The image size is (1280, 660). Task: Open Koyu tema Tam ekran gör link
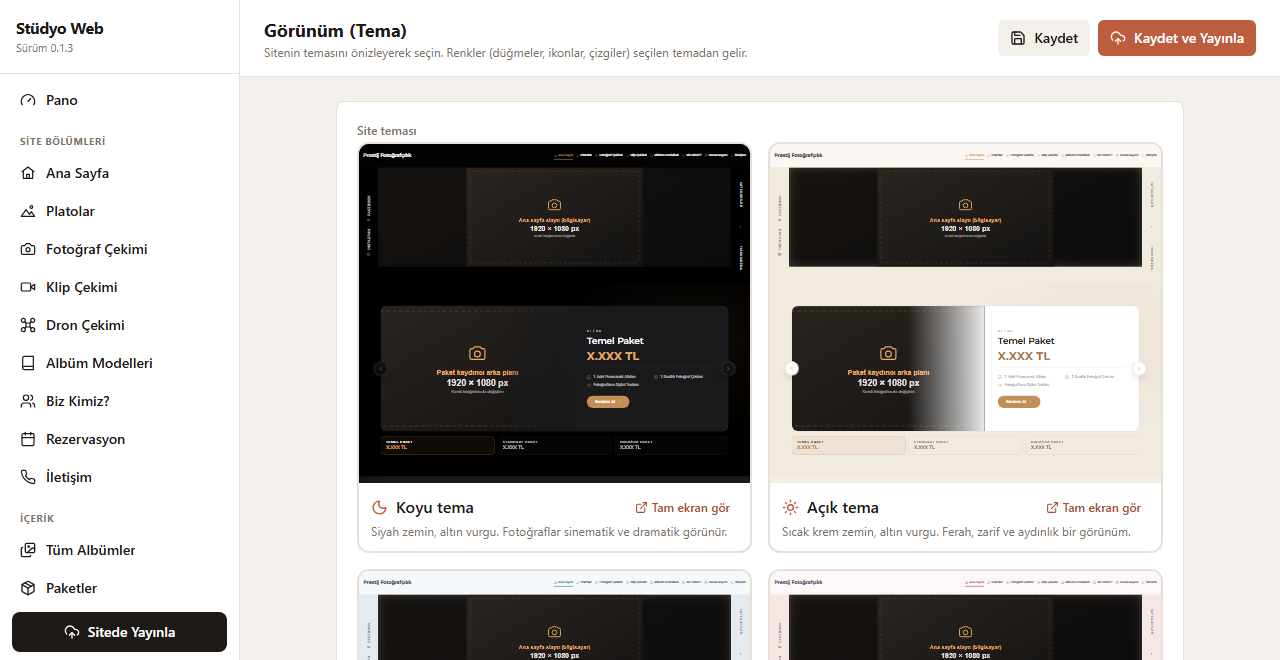coord(682,508)
